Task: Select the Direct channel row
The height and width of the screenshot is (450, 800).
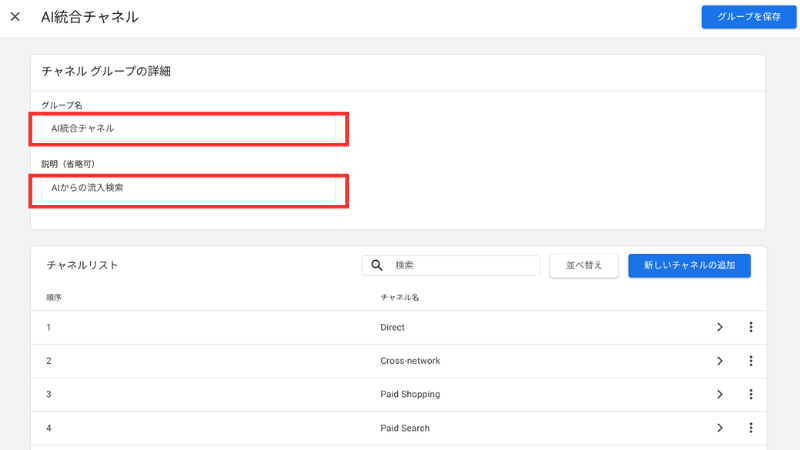Action: pyautogui.click(x=392, y=327)
